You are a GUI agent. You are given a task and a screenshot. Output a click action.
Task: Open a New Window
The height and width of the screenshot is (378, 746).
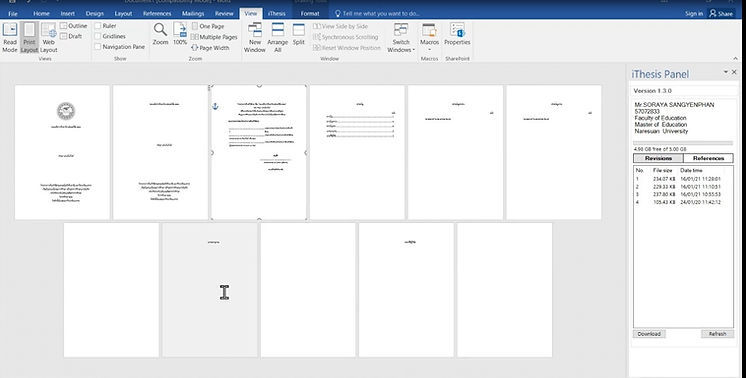click(x=255, y=38)
